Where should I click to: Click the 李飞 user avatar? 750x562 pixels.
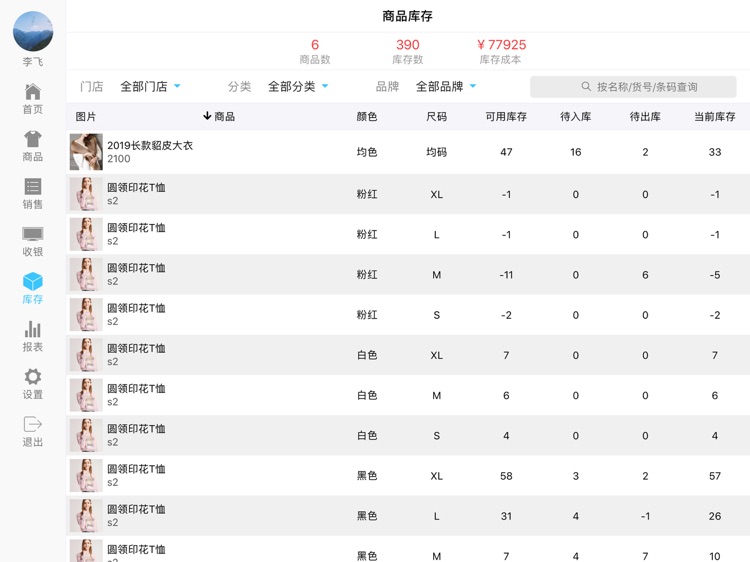point(33,32)
